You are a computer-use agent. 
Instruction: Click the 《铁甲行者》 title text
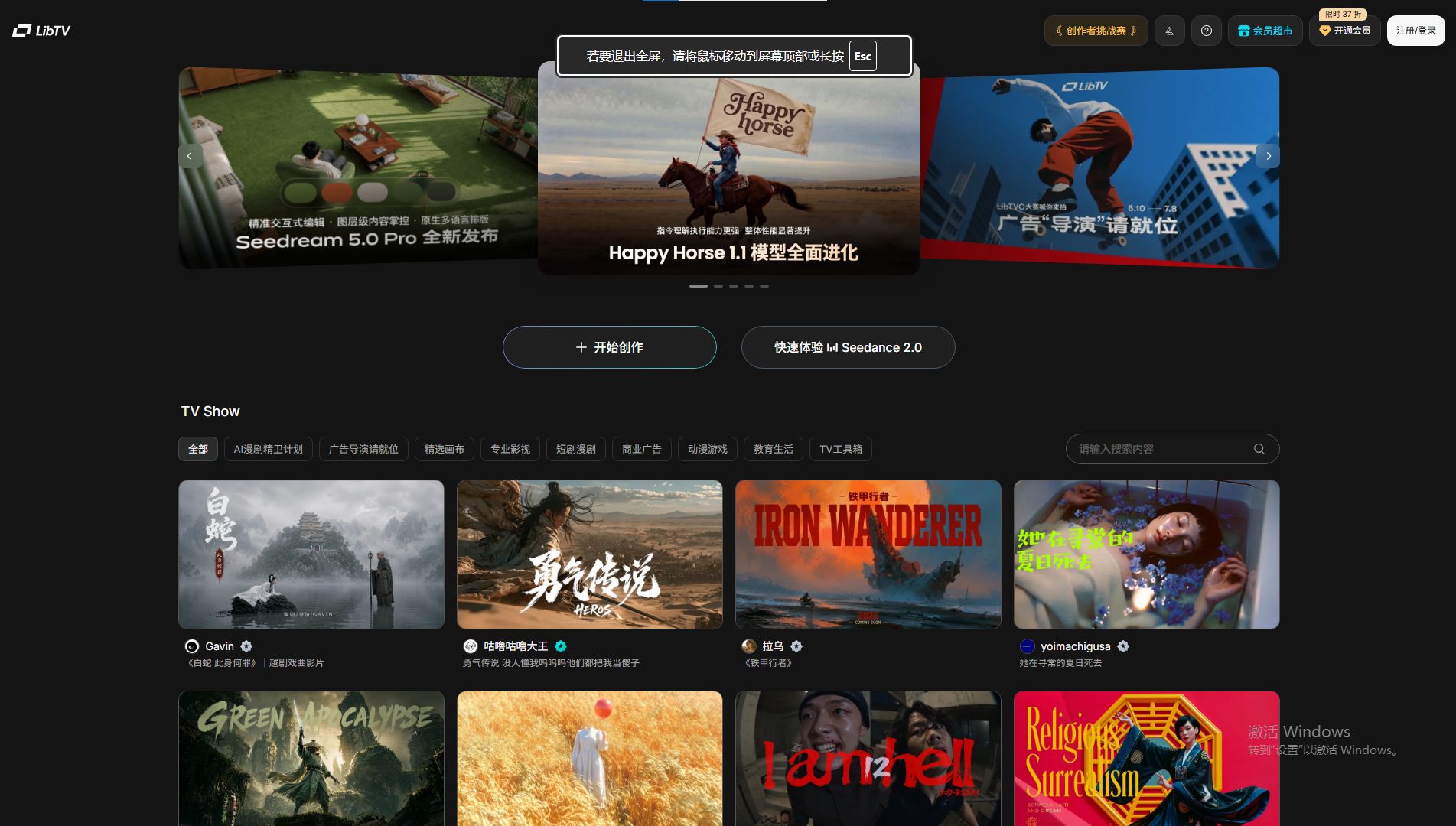click(769, 663)
